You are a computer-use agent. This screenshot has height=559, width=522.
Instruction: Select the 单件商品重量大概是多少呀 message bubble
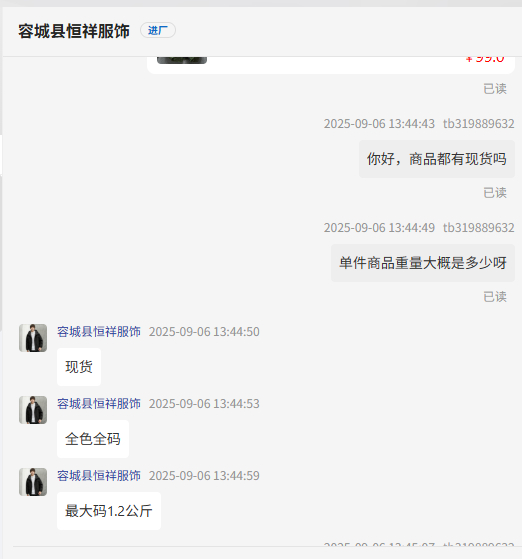(x=423, y=263)
